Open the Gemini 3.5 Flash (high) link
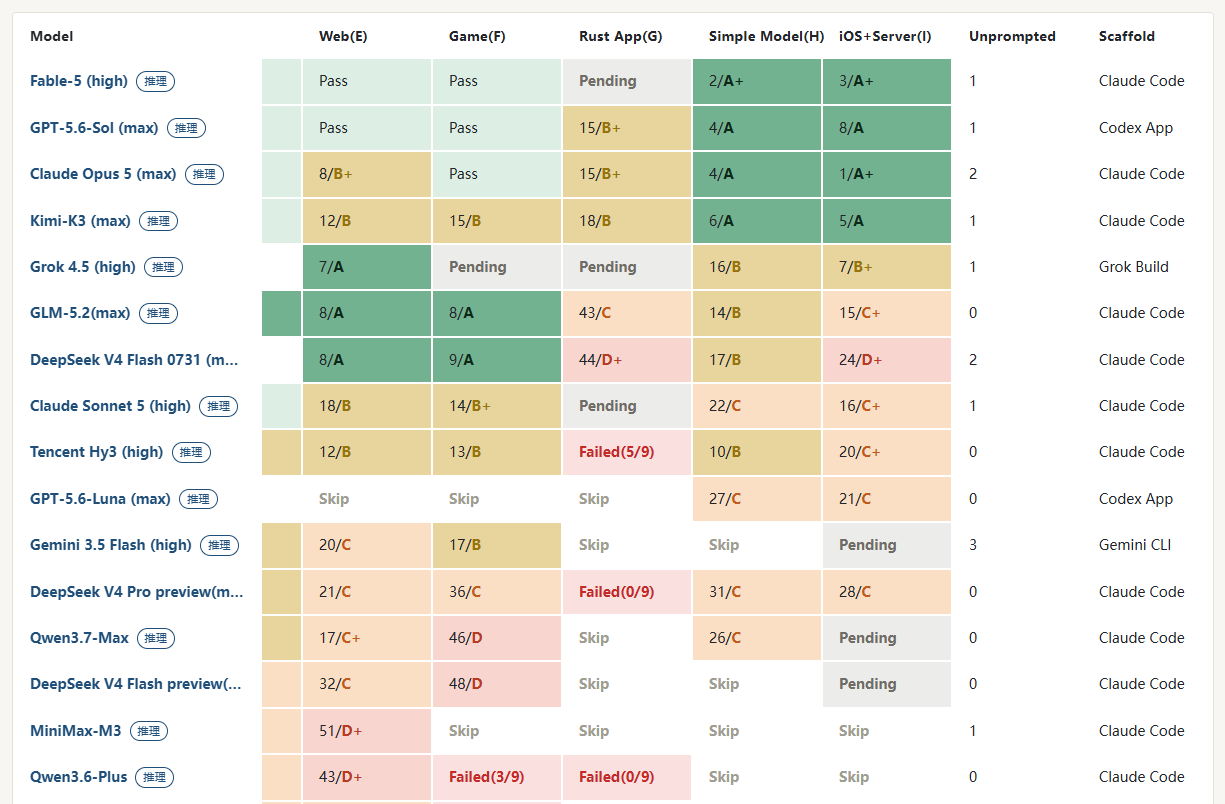 coord(111,545)
